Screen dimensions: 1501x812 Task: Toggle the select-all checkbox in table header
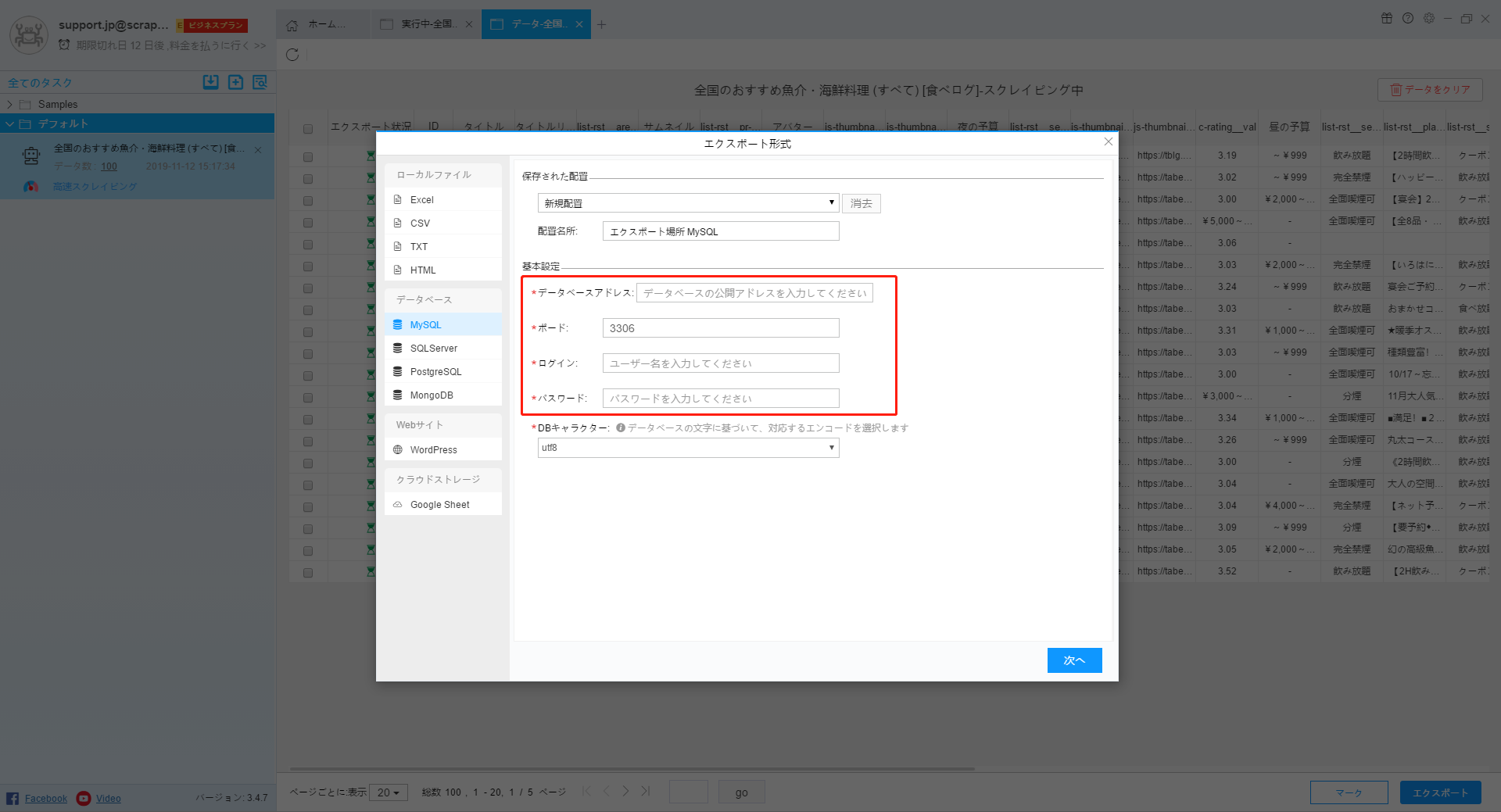(308, 129)
